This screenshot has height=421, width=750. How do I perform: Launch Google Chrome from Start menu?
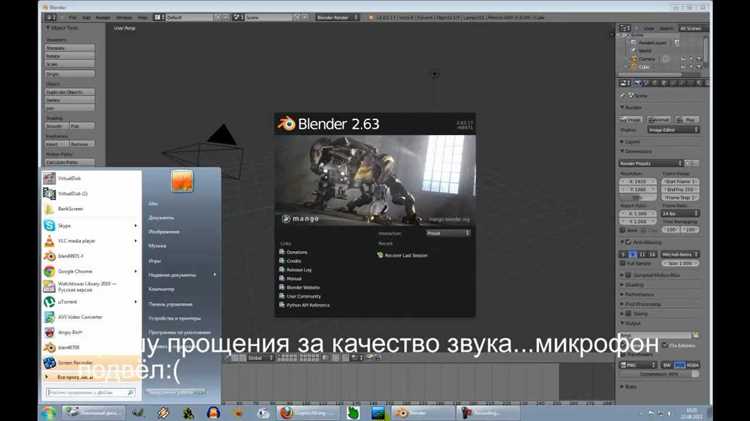click(x=91, y=271)
